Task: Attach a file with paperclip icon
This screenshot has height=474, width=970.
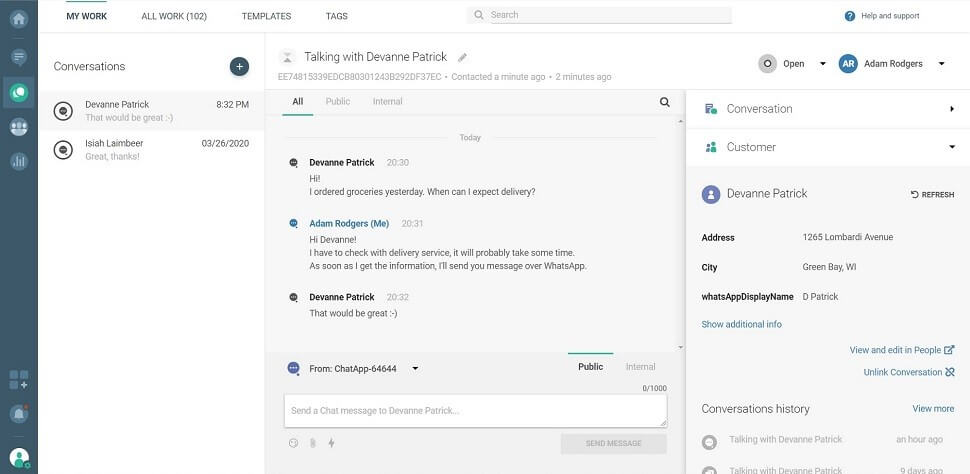Action: click(312, 443)
